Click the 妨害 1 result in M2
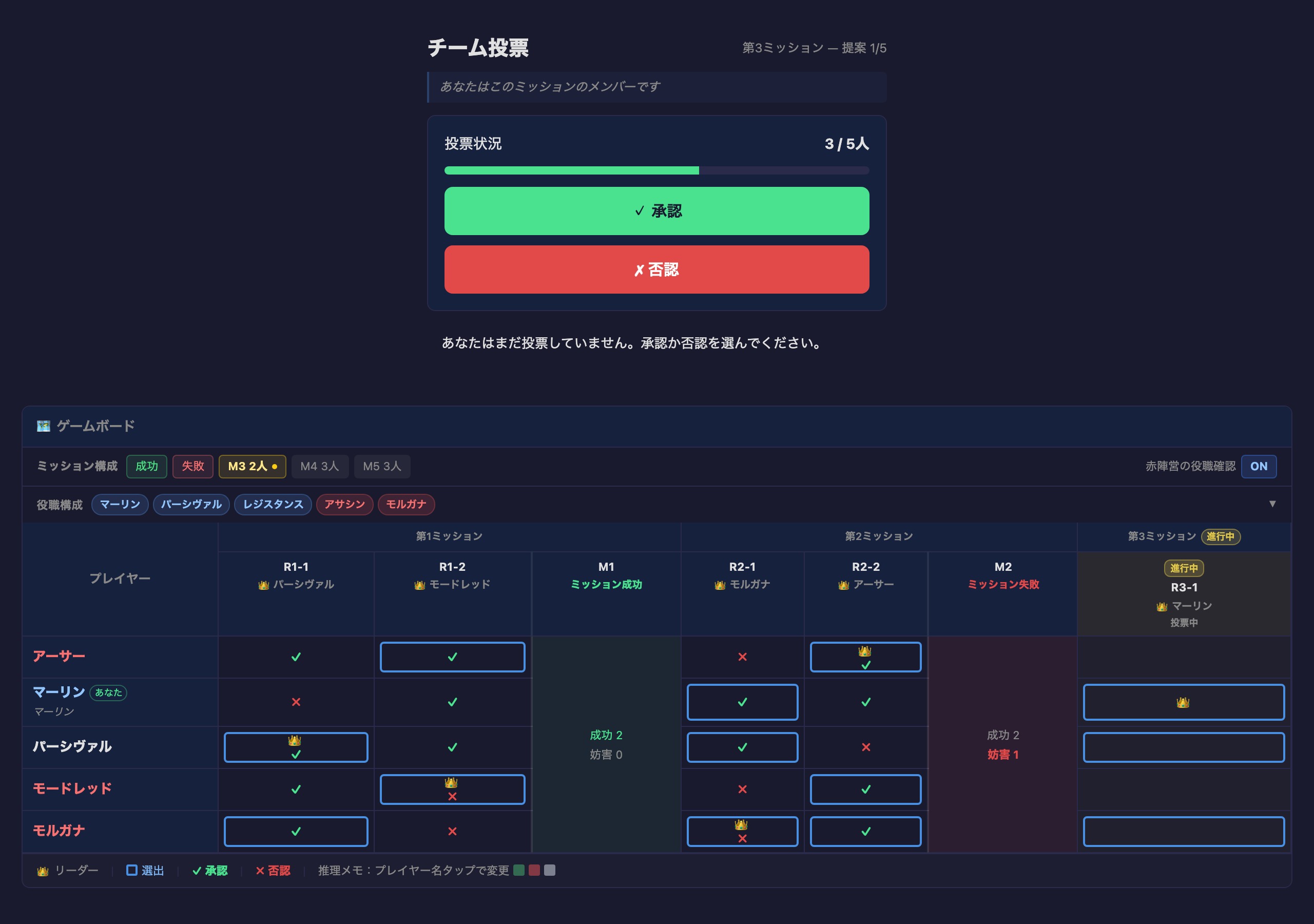 point(1002,755)
